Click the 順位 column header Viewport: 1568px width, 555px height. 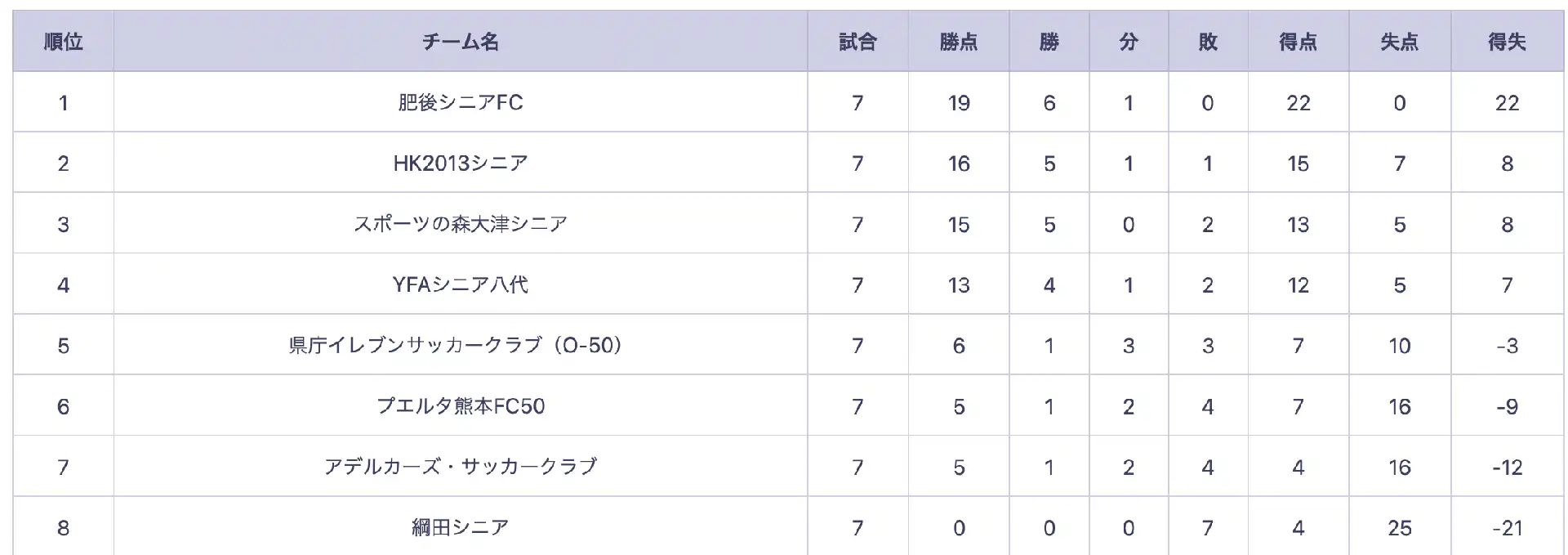pyautogui.click(x=63, y=42)
